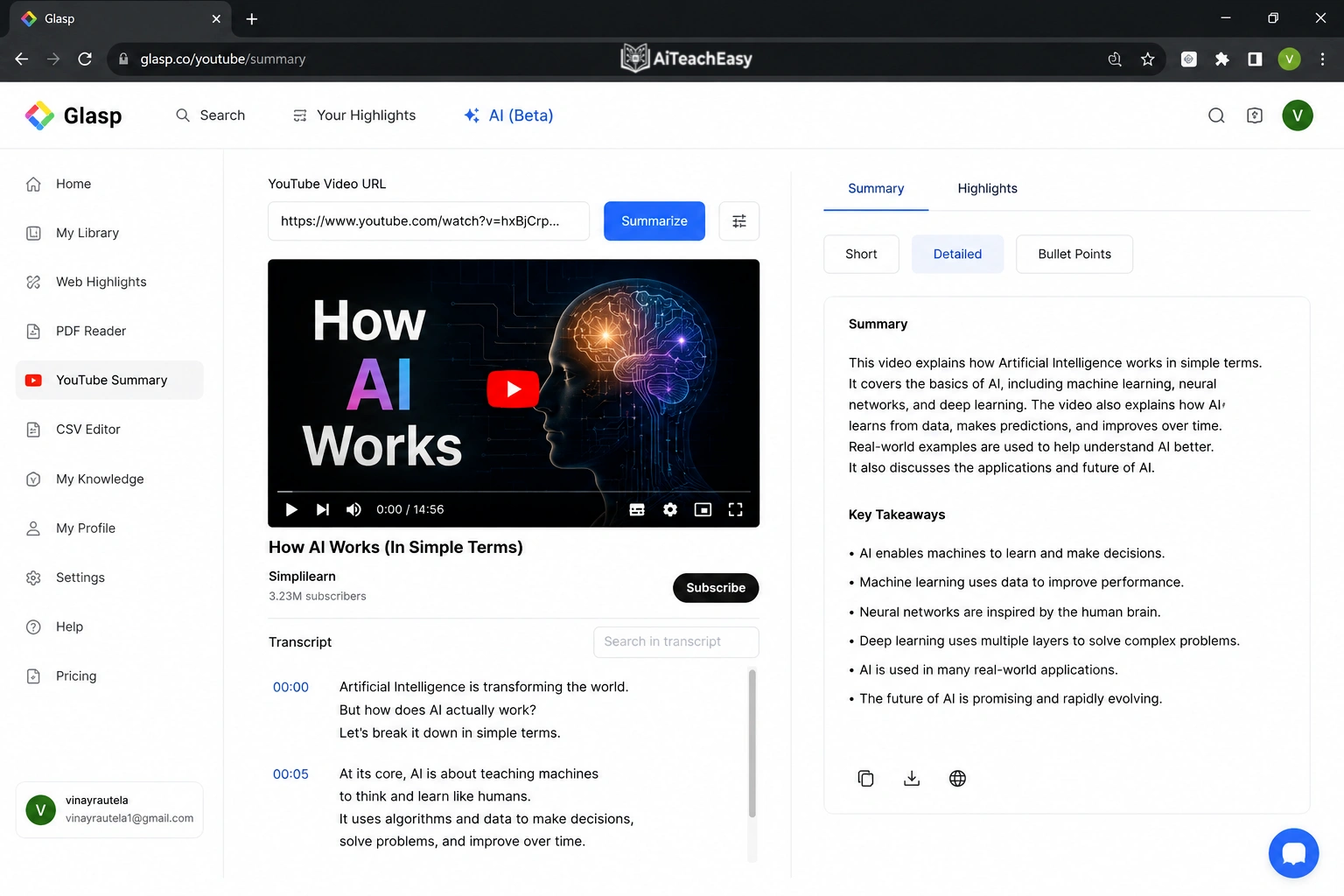Click the Search in transcript field

point(675,641)
